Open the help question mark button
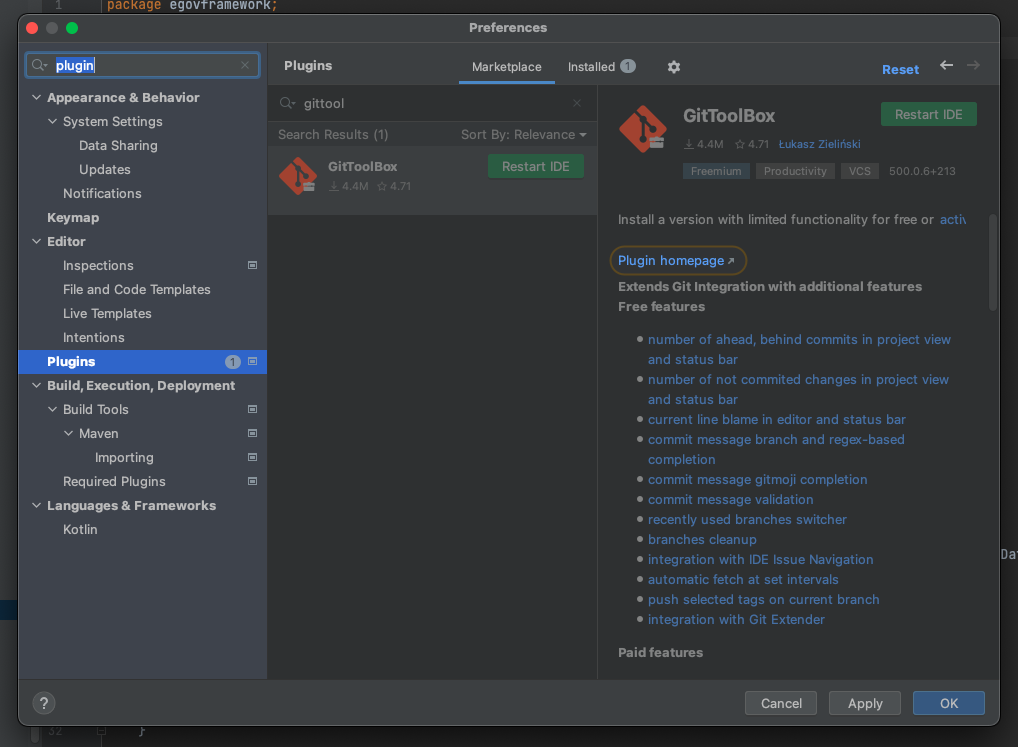1018x747 pixels. click(x=43, y=703)
